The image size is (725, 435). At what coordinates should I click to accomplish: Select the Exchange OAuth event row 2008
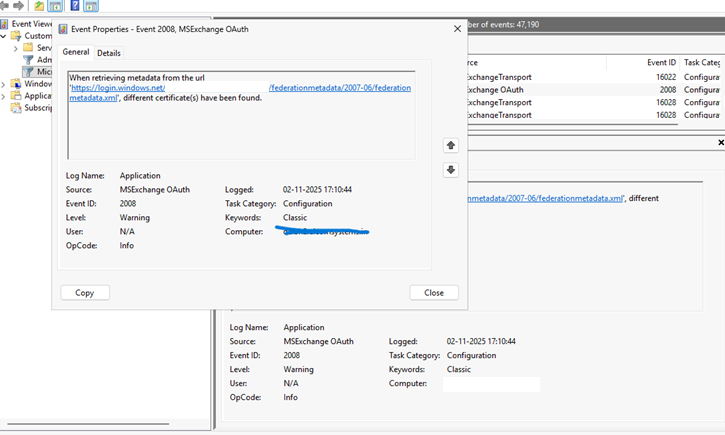click(596, 90)
